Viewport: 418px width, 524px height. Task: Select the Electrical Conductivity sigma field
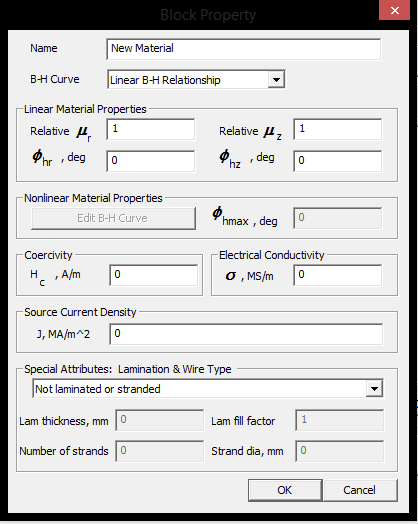(x=337, y=275)
